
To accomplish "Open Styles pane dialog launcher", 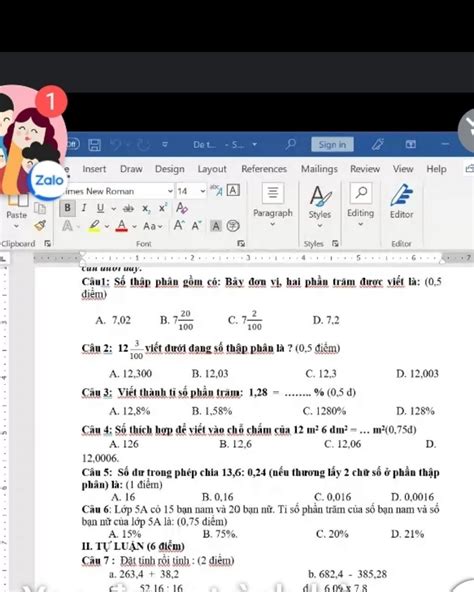I will pyautogui.click(x=335, y=244).
